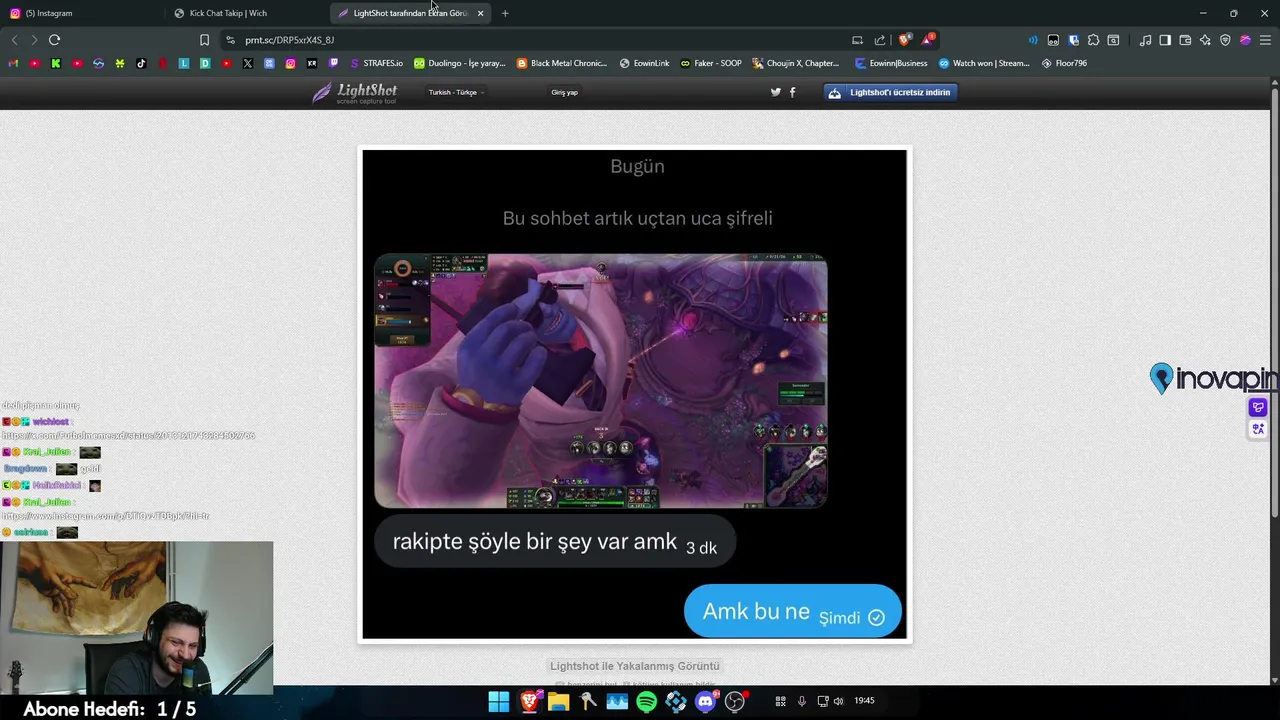Click the address bar URL prnt.sc/DRP5xrX4S_8J
Viewport: 1280px width, 720px height.
coord(289,40)
